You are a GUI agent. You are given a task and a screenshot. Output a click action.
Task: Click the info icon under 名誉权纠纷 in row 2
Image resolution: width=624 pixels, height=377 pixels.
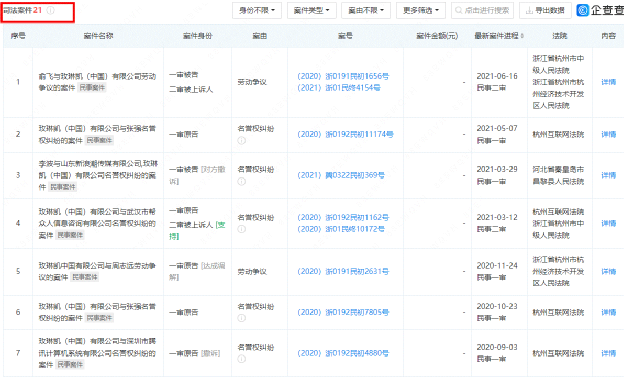(242, 141)
